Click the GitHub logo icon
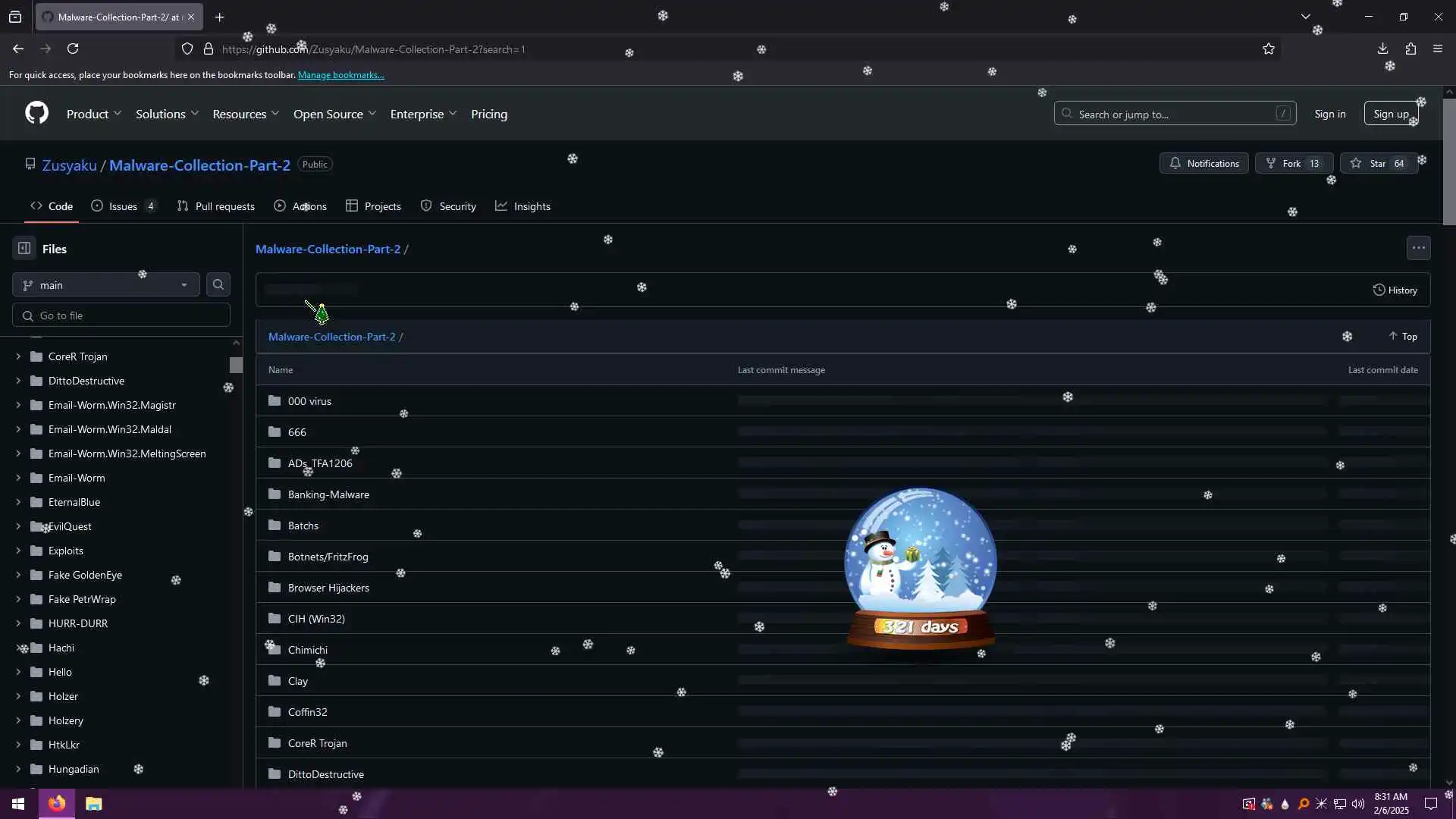This screenshot has height=819, width=1456. tap(36, 114)
